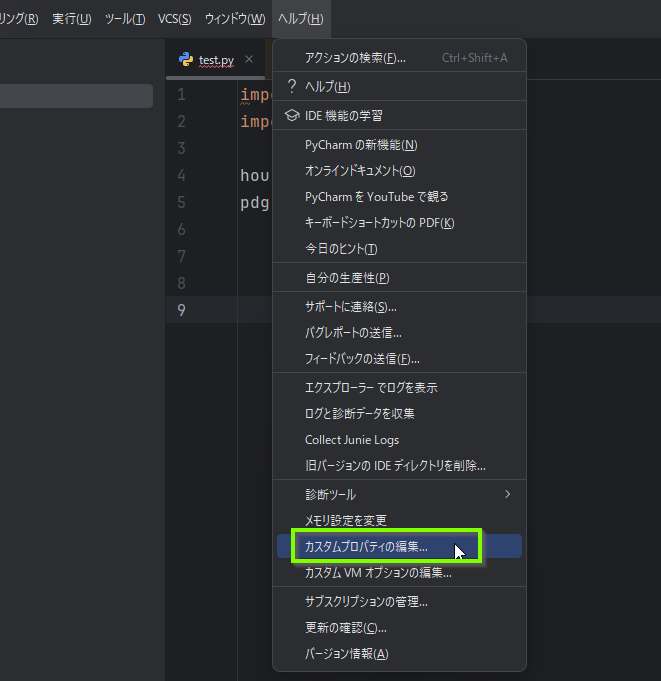
Task: Click line number 3 in gutter
Action: point(182,148)
